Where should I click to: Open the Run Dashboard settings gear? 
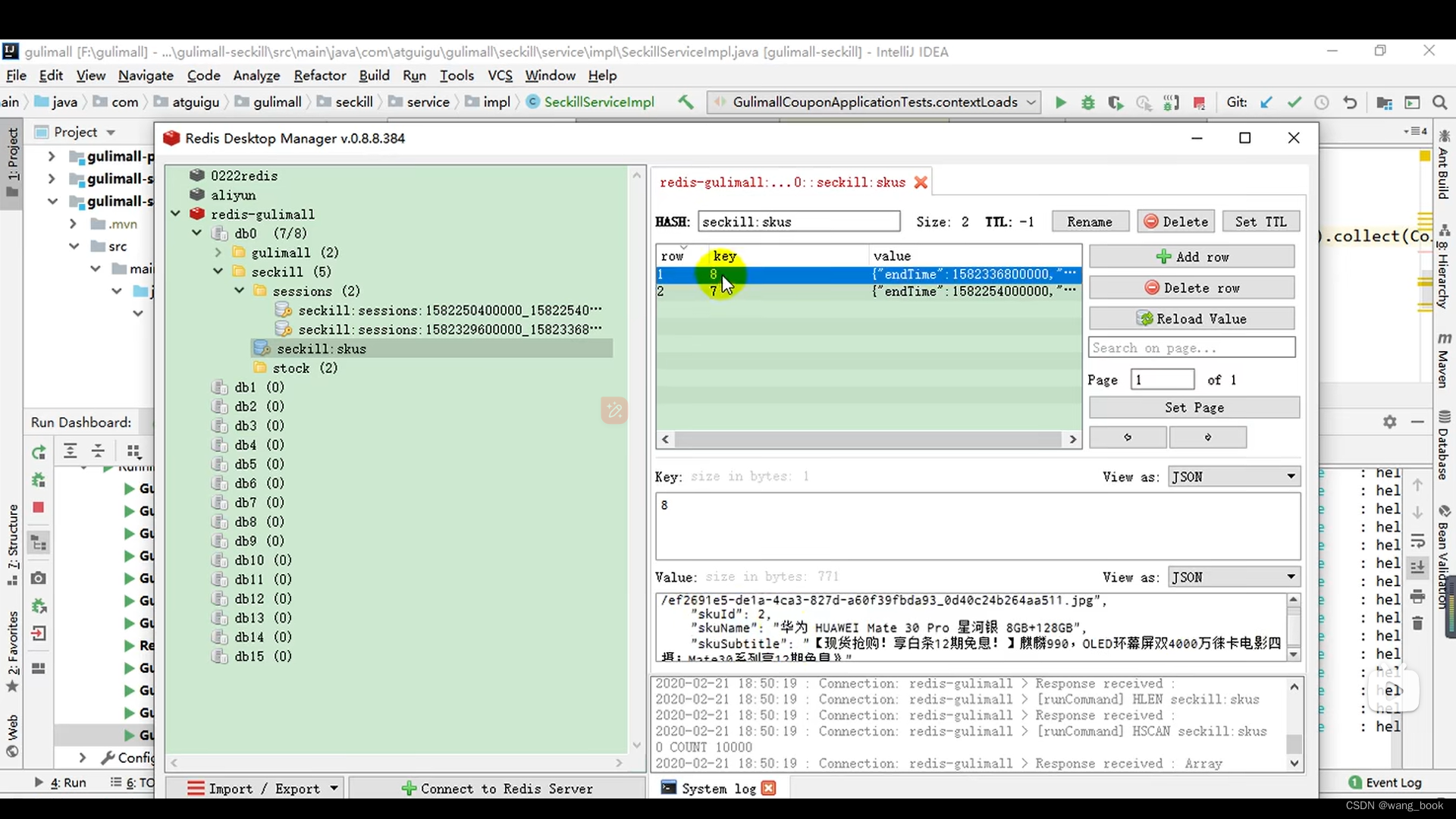pos(1389,422)
